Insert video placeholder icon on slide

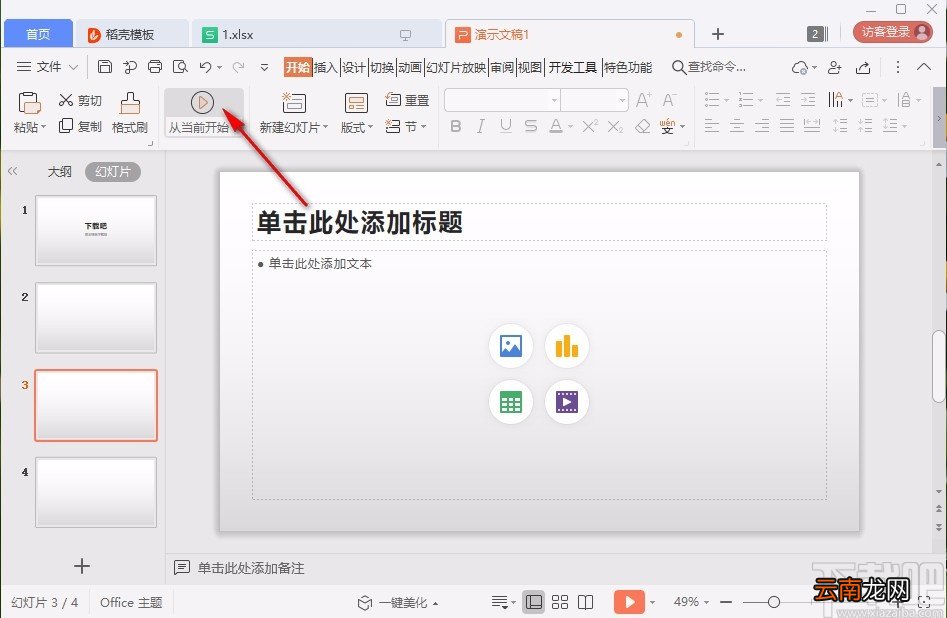(x=567, y=402)
